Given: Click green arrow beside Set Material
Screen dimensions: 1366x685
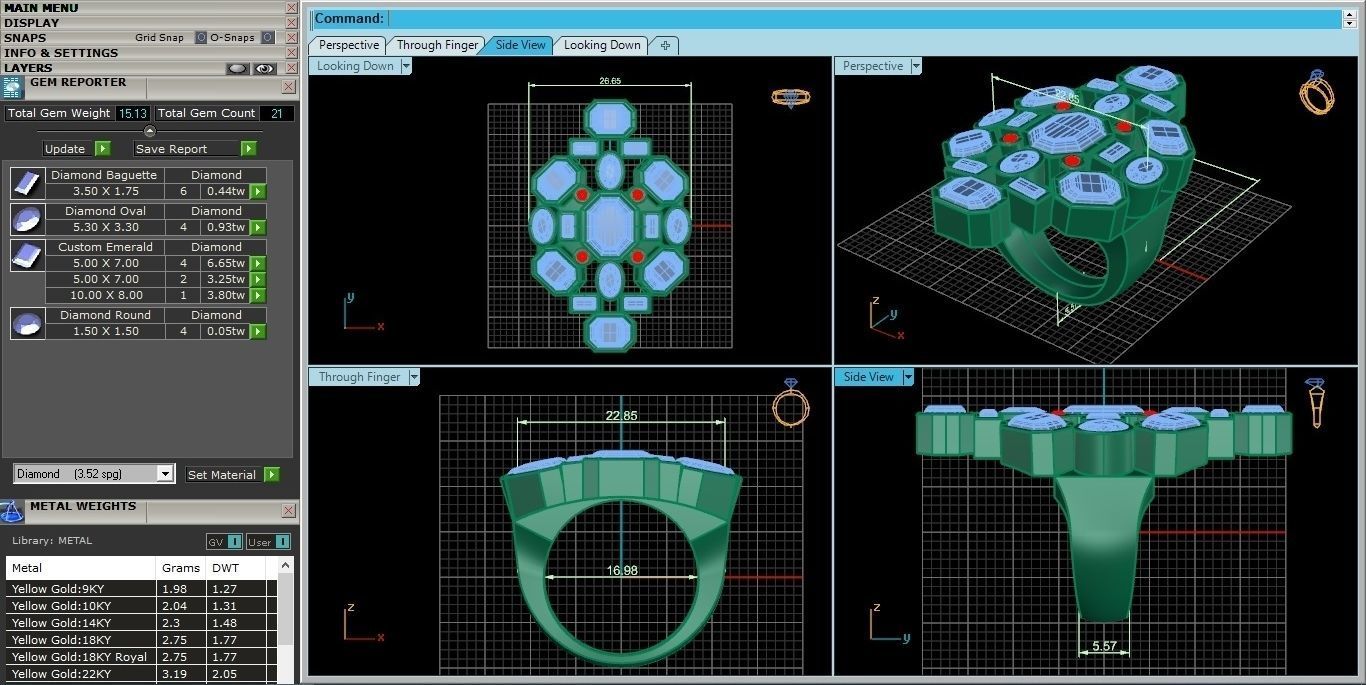Looking at the screenshot, I should click(272, 475).
